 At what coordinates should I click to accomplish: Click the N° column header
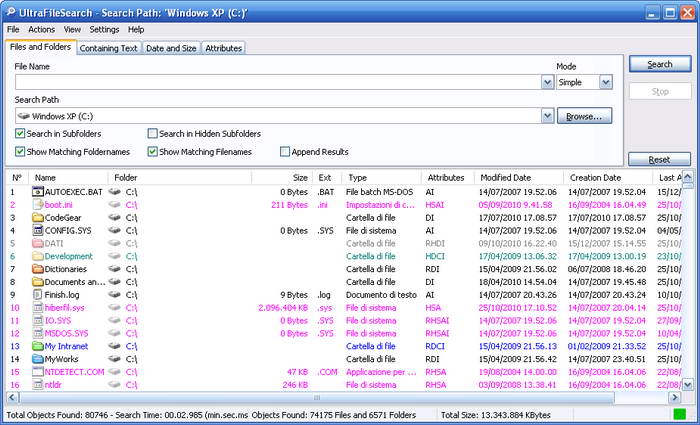coord(17,178)
